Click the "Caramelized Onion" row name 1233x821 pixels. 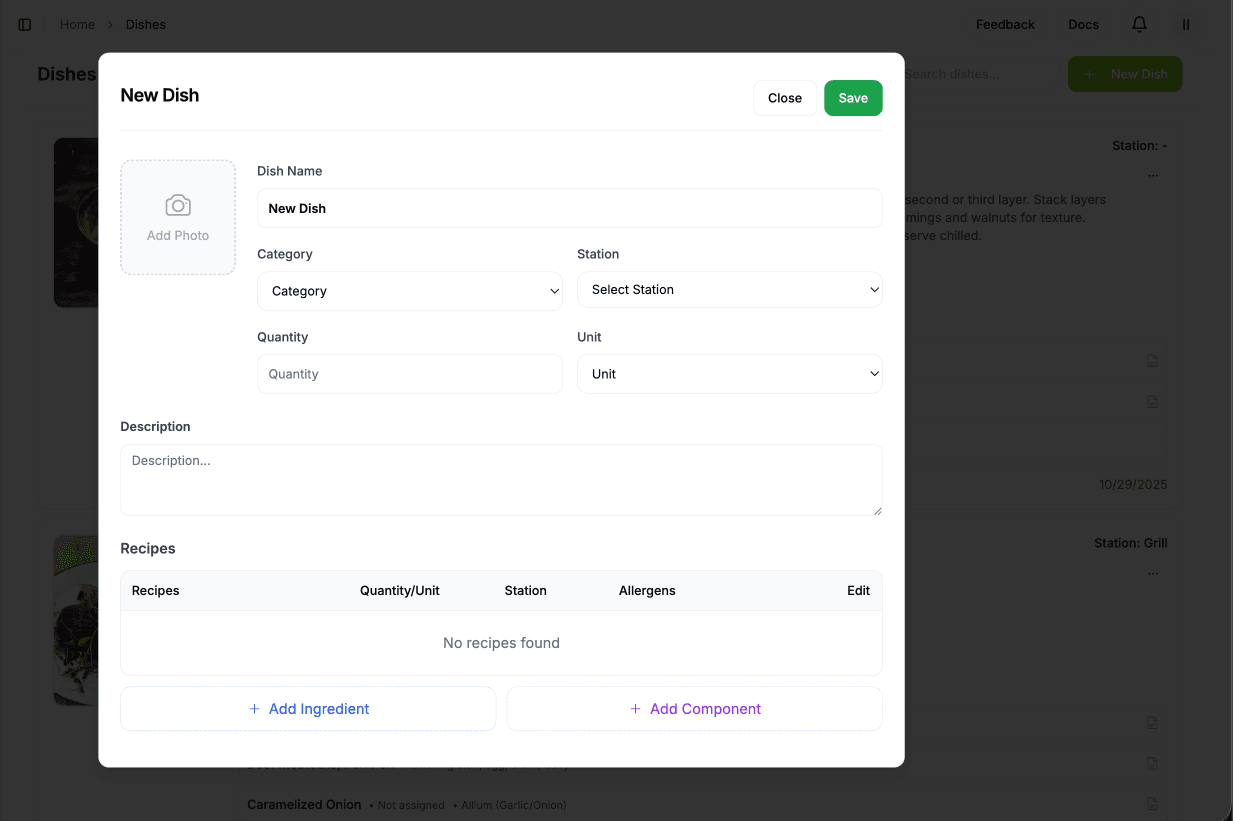(304, 804)
